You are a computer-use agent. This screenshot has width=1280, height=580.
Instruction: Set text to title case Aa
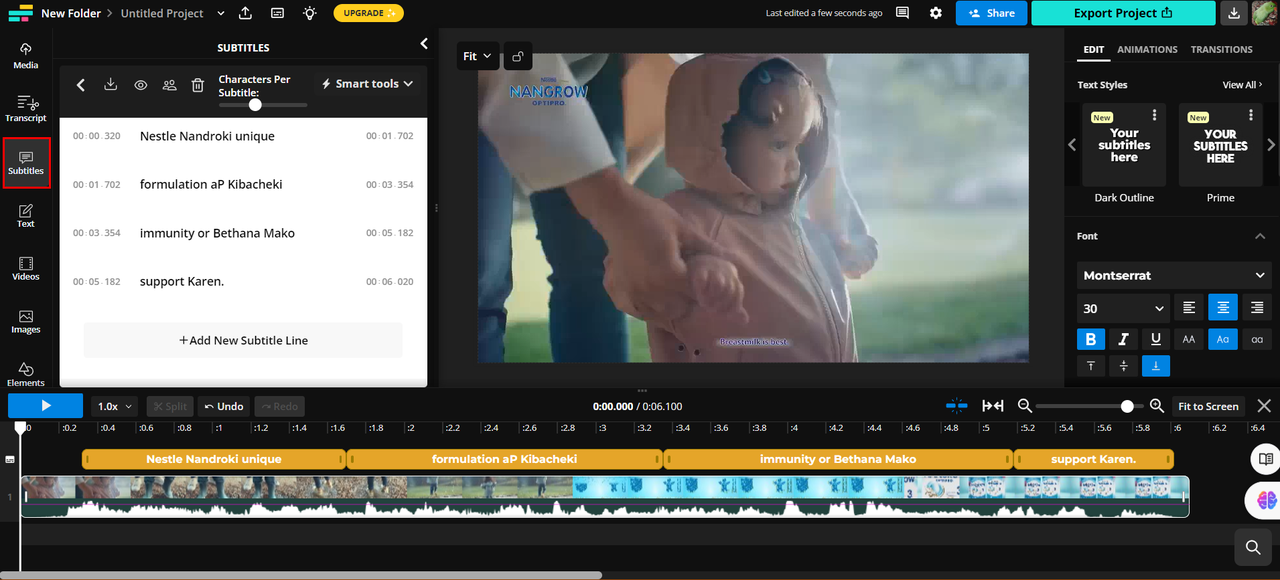1222,339
